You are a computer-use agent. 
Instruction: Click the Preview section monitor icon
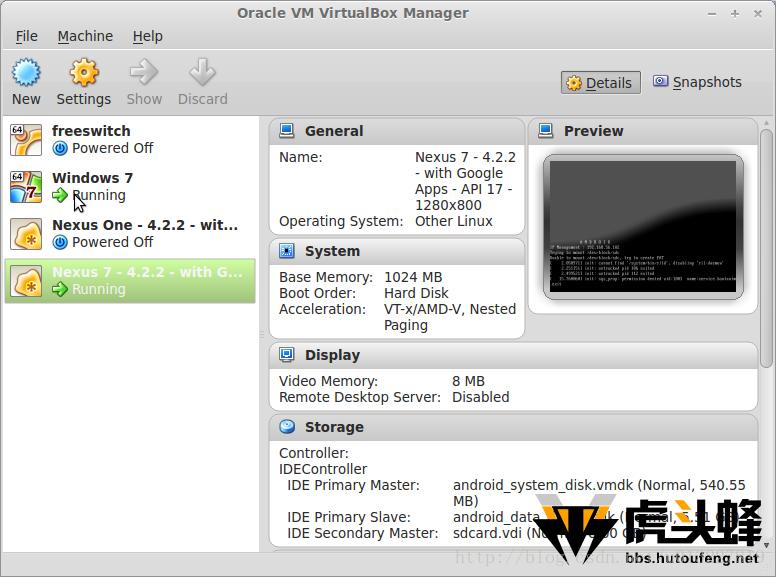pyautogui.click(x=545, y=131)
